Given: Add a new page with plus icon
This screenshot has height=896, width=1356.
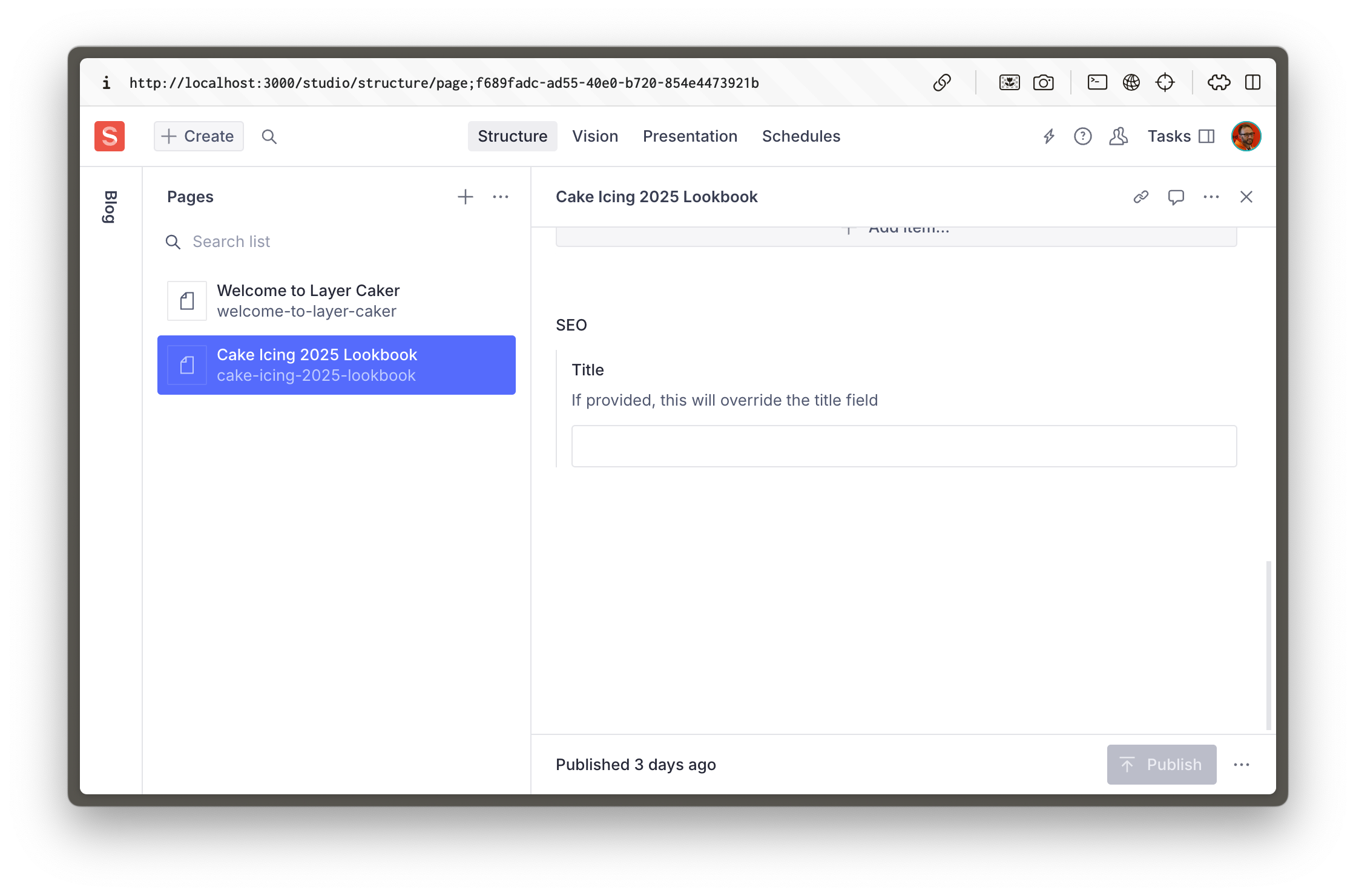Looking at the screenshot, I should pyautogui.click(x=466, y=197).
